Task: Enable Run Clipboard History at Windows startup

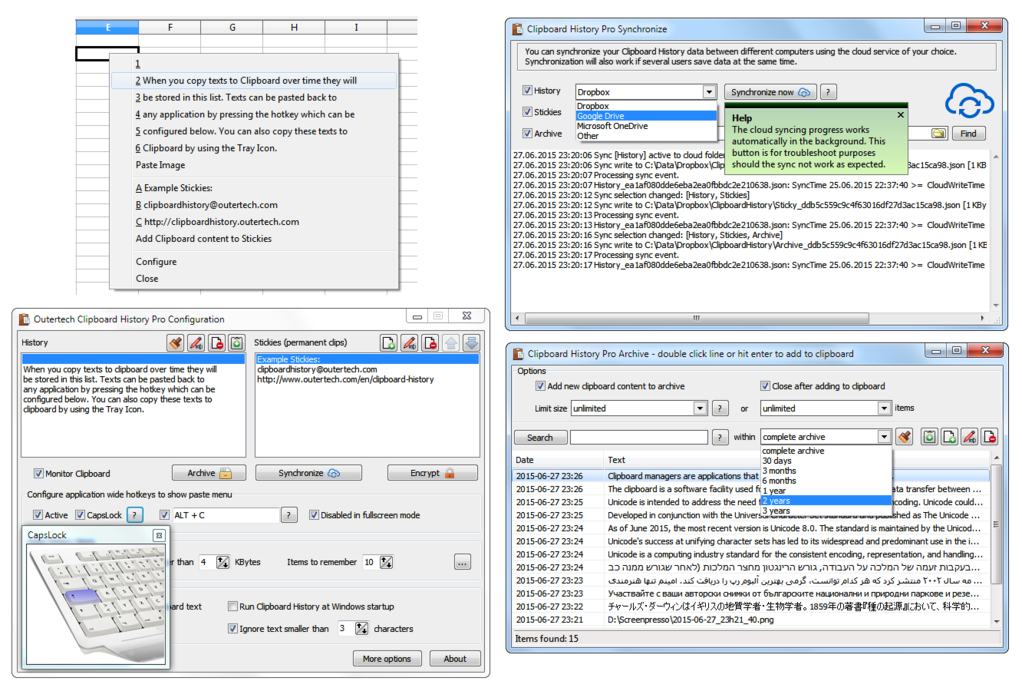Action: (x=233, y=606)
